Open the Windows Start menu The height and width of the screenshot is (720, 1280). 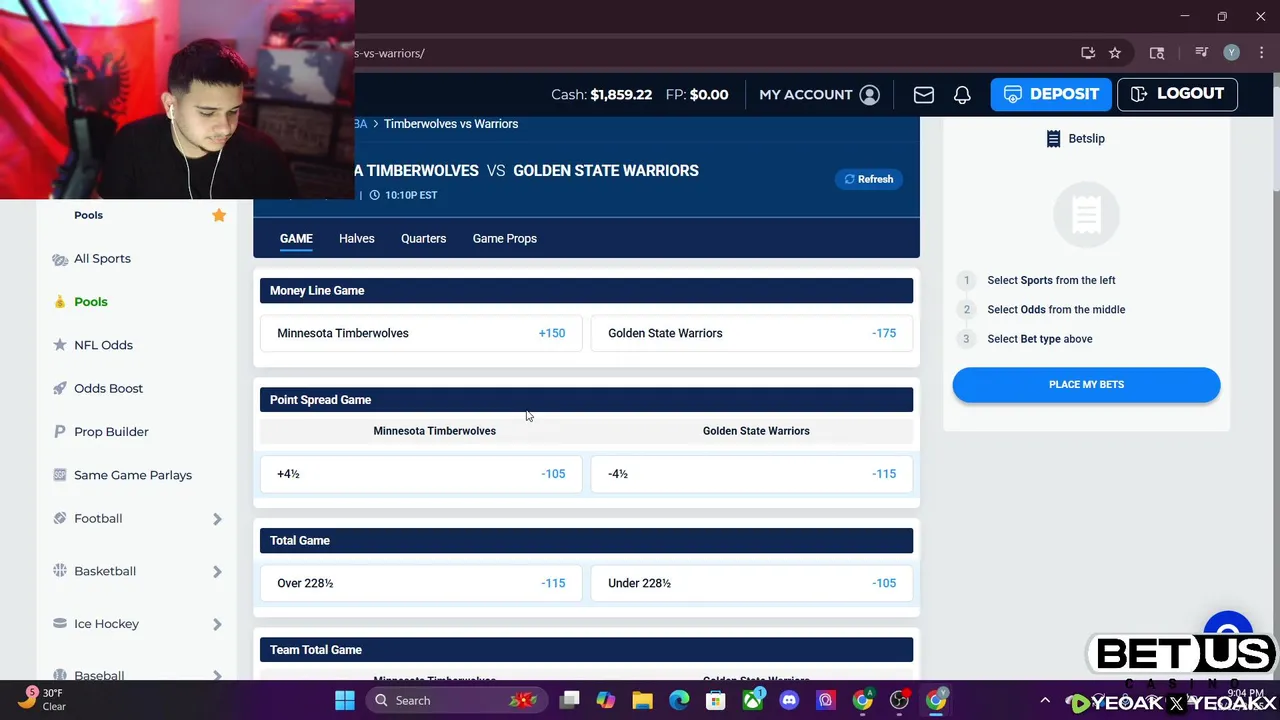[x=345, y=700]
